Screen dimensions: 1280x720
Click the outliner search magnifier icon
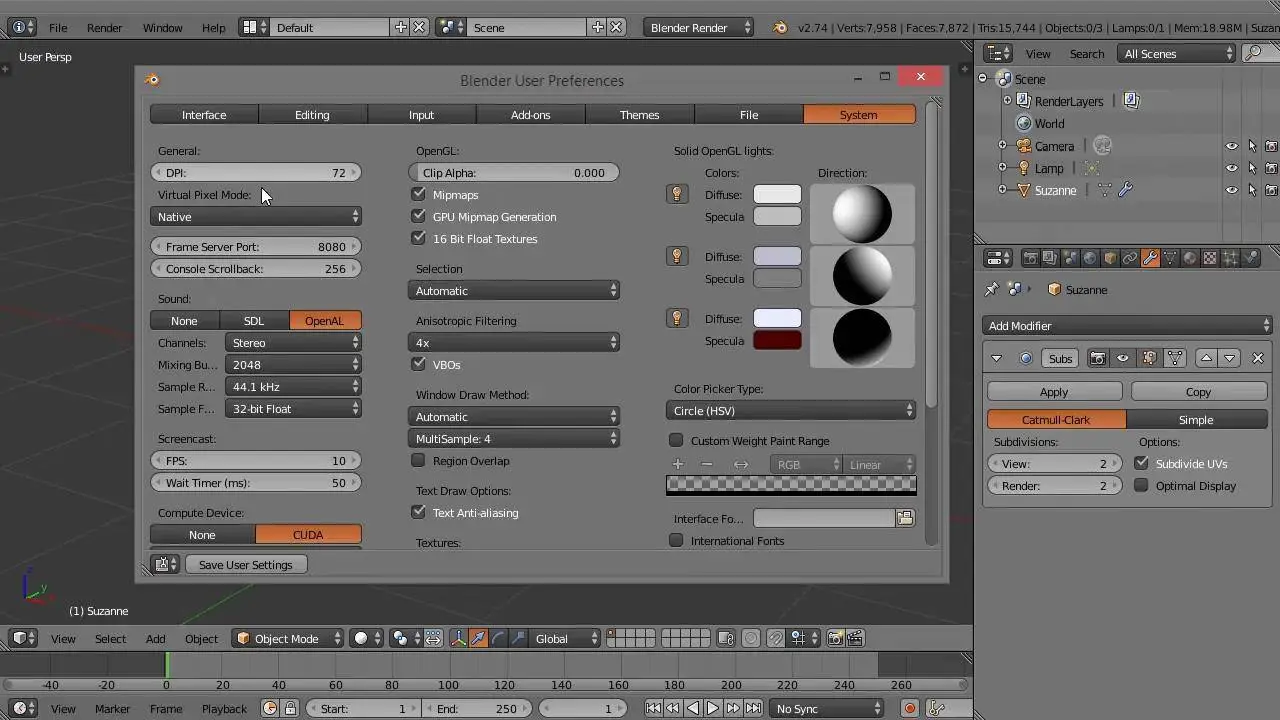[x=1254, y=54]
